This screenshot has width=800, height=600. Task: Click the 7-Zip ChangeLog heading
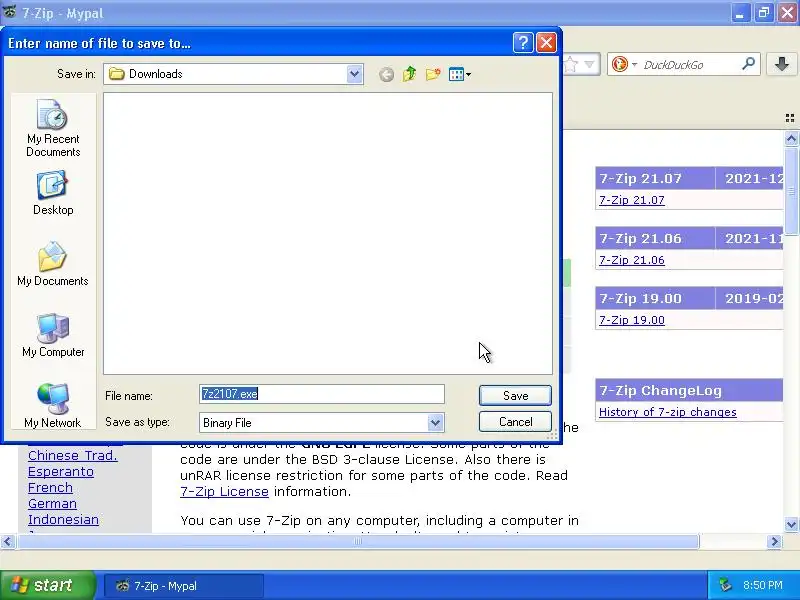(x=661, y=391)
